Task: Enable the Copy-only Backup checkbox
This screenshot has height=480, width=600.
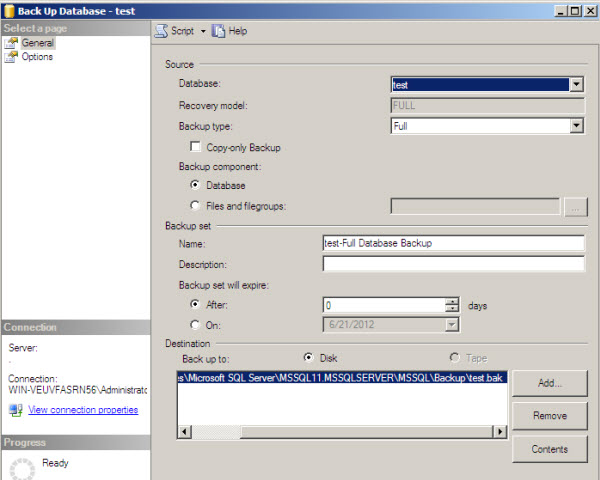Action: coord(195,147)
